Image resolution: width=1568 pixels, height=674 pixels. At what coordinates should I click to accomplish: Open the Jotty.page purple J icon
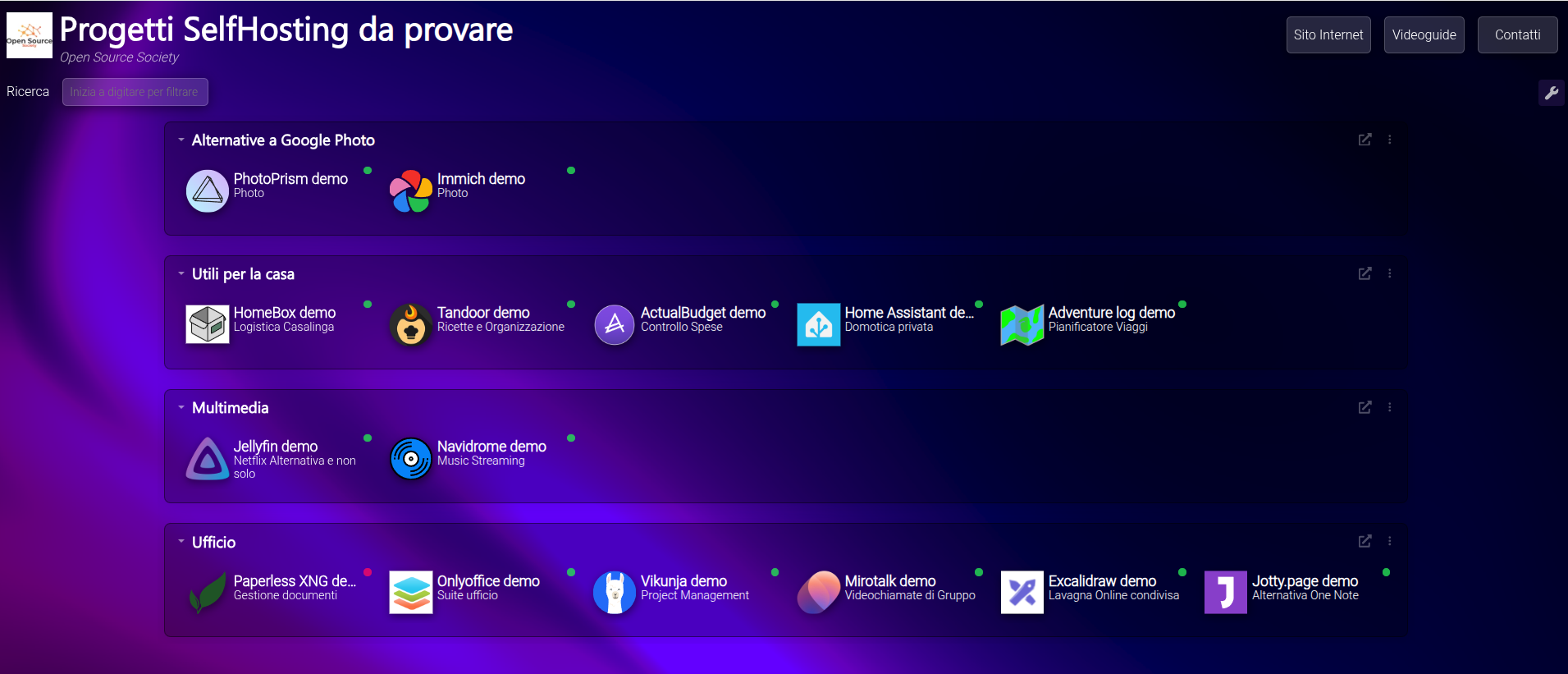[1226, 593]
